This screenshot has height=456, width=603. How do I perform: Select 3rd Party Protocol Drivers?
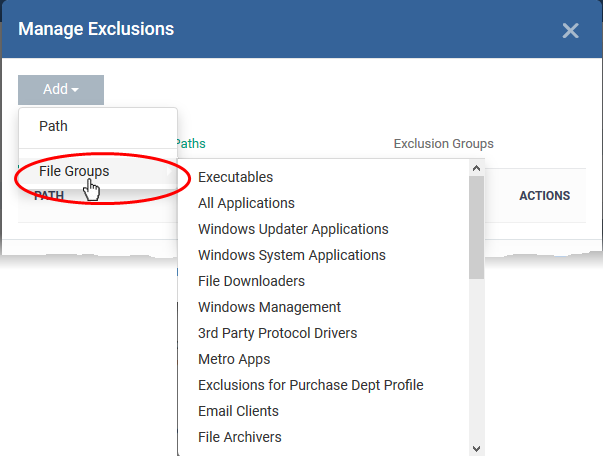point(277,333)
